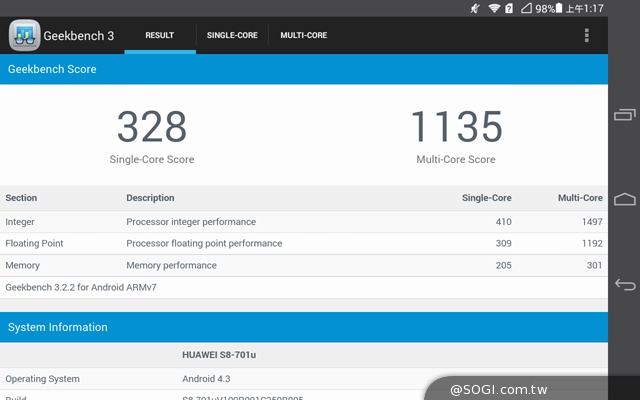The width and height of the screenshot is (640, 400).
Task: Tap the Geekbench 3 app icon
Action: pyautogui.click(x=24, y=36)
